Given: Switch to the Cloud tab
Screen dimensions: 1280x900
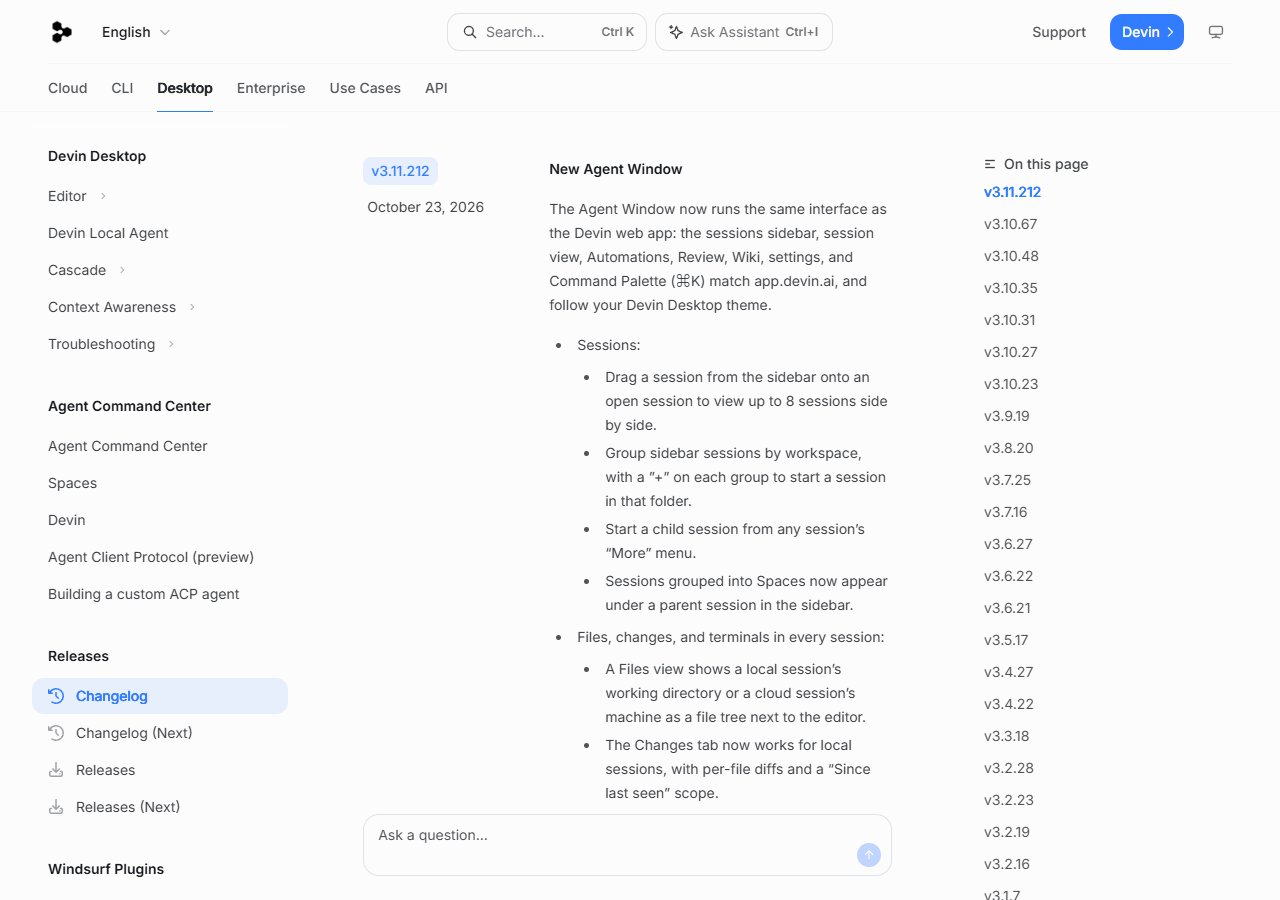Looking at the screenshot, I should point(68,88).
